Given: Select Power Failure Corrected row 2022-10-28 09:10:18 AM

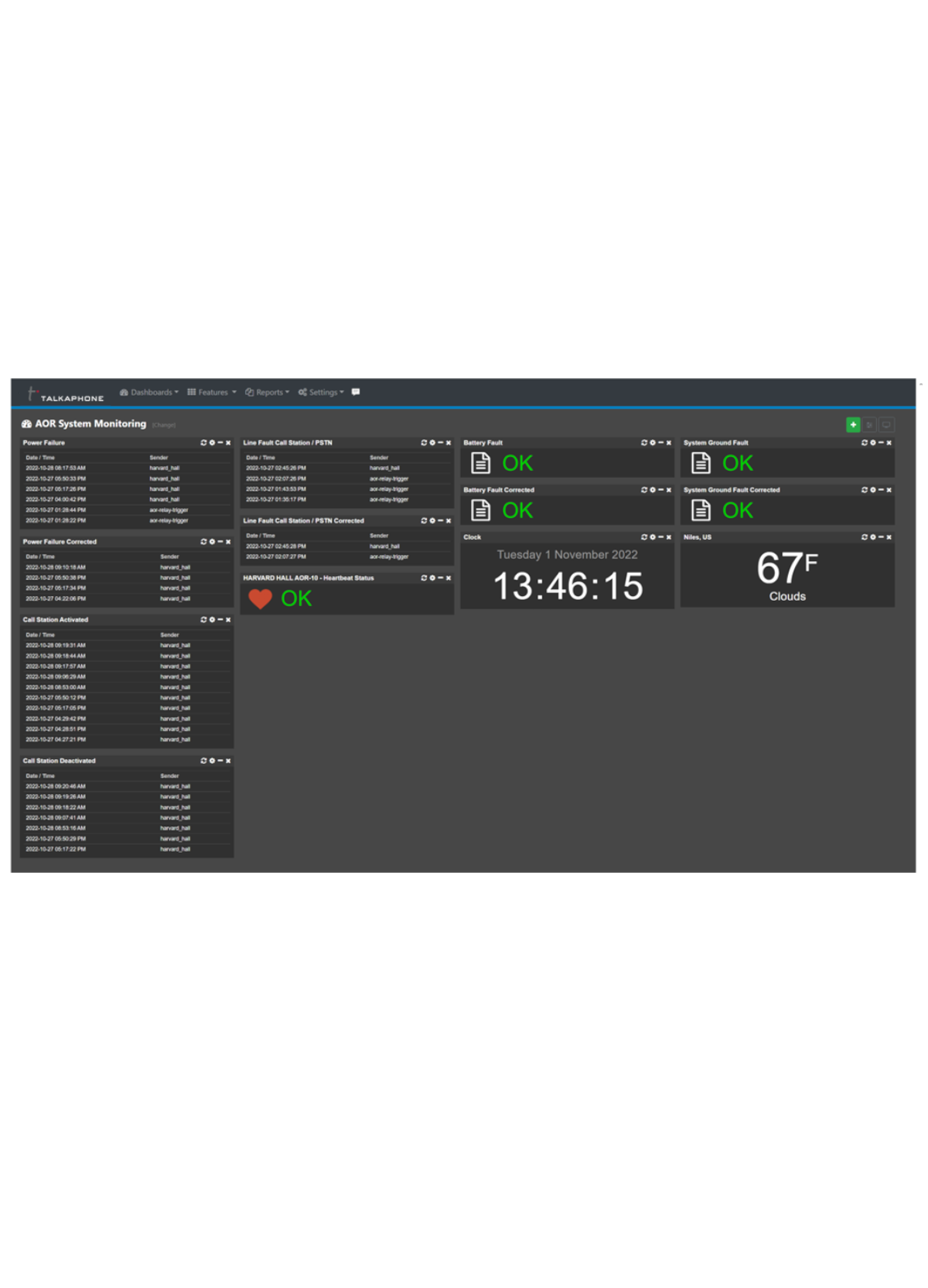Looking at the screenshot, I should click(127, 567).
